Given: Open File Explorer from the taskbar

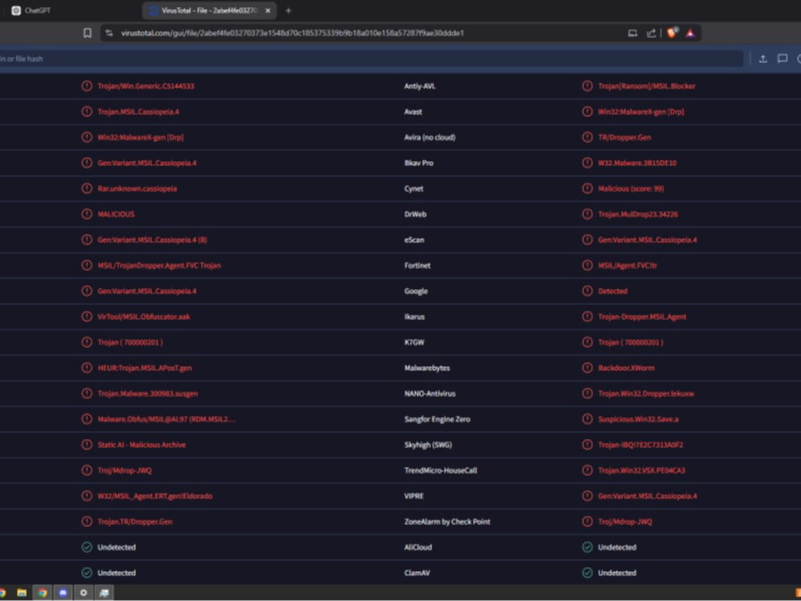Looking at the screenshot, I should pos(21,593).
